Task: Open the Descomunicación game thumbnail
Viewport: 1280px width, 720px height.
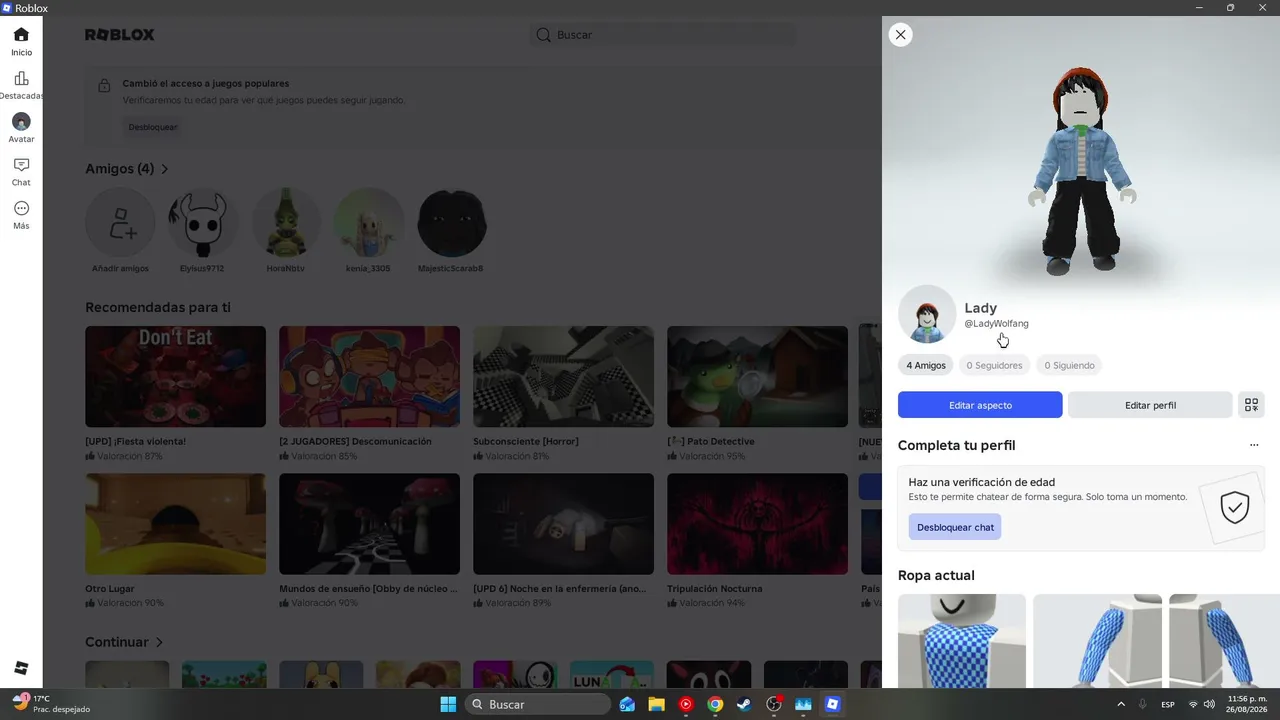Action: [x=369, y=377]
